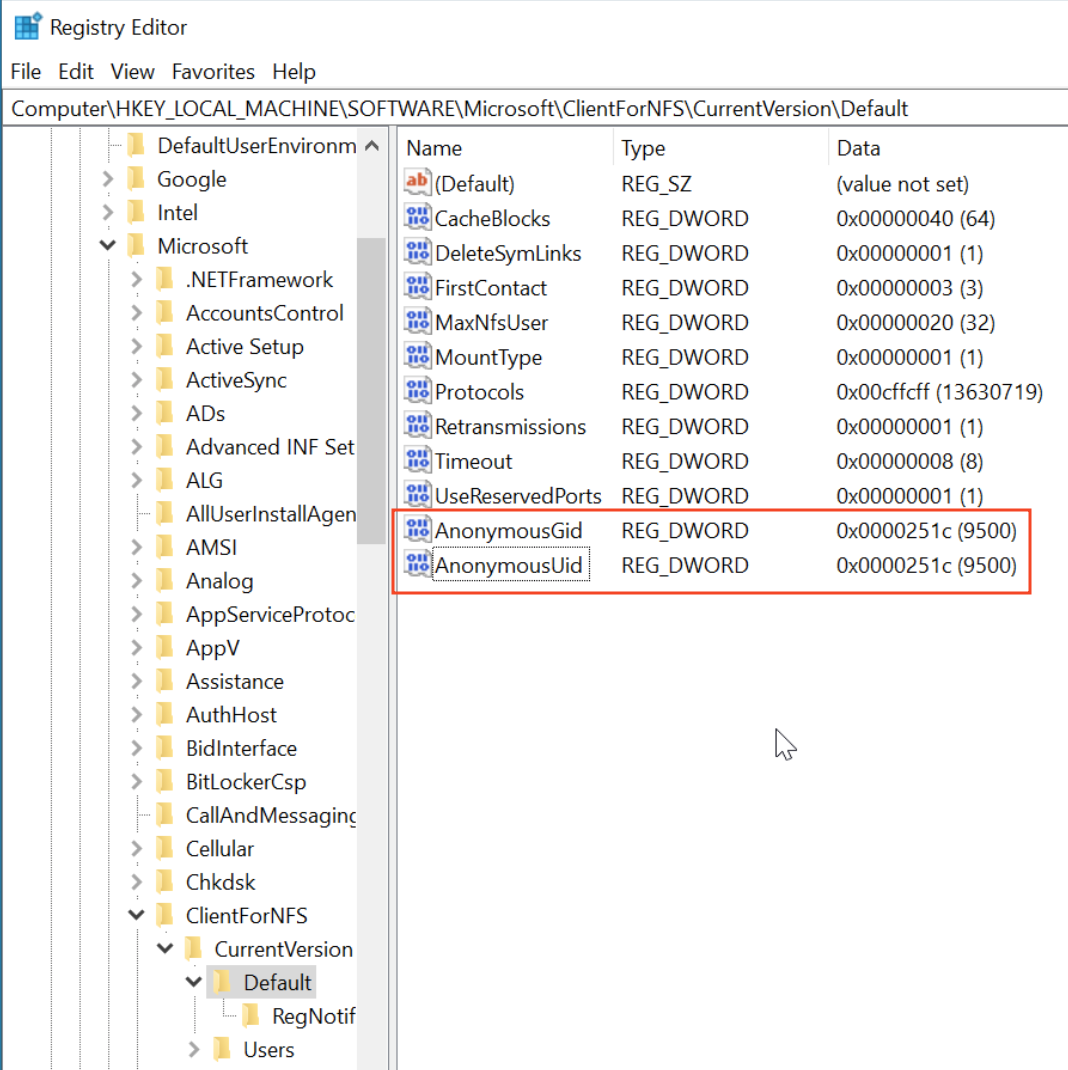
Task: Select the Timeout value icon
Action: [x=417, y=462]
